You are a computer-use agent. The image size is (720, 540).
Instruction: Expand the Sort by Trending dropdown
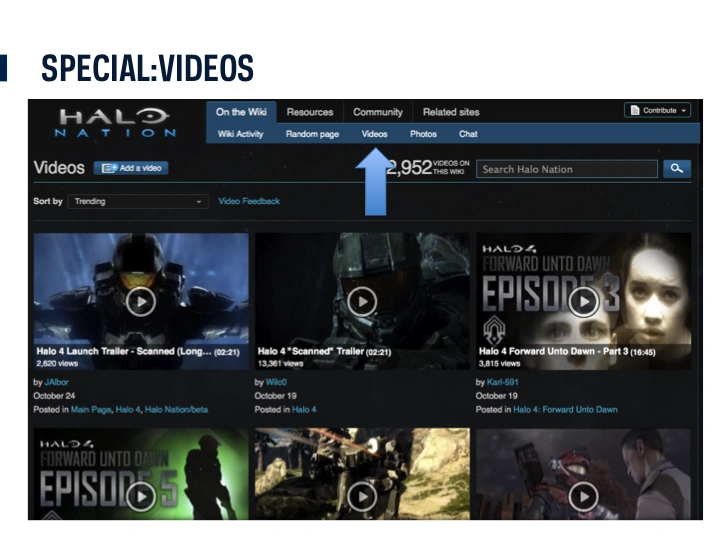tap(138, 201)
